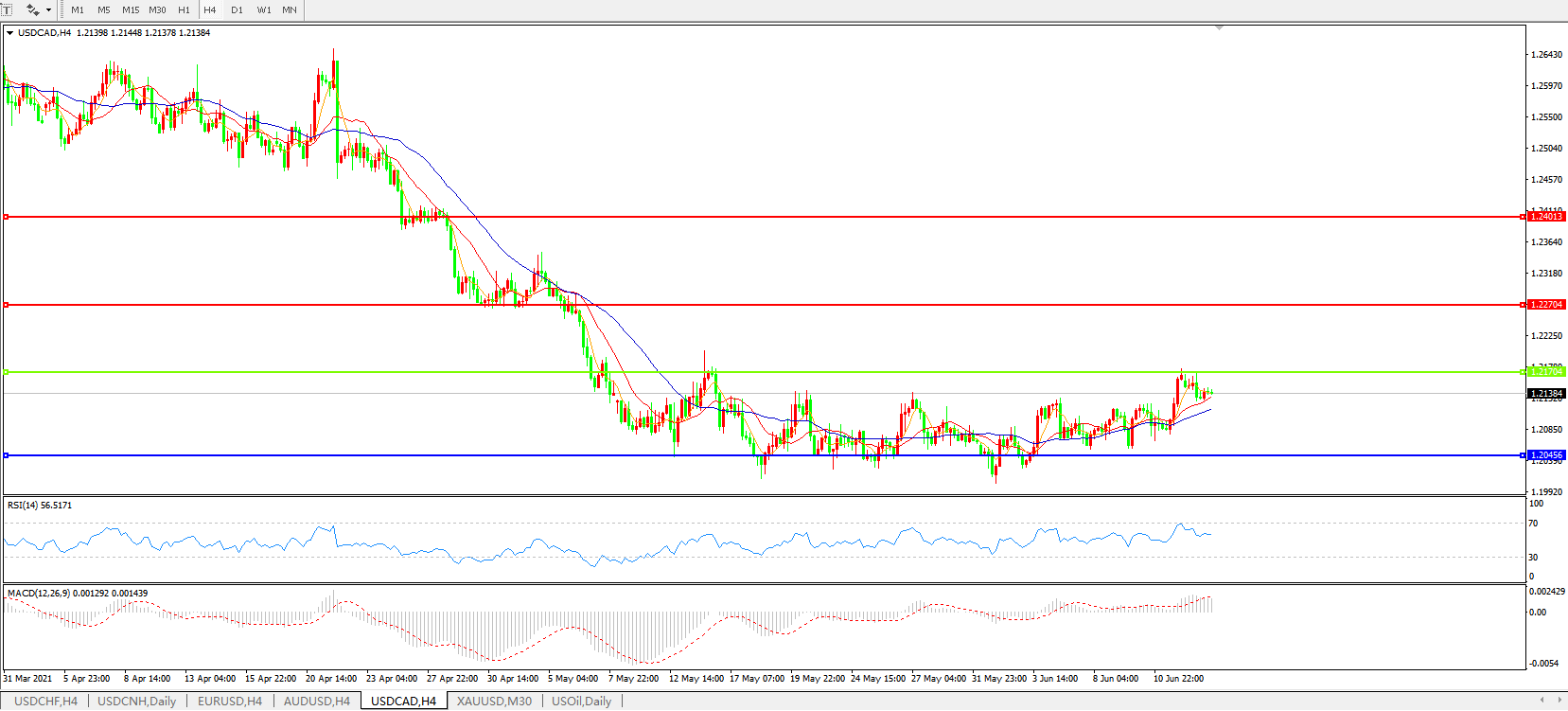
Task: Expand the USDCAD,H4 chart title triangle
Action: point(9,33)
